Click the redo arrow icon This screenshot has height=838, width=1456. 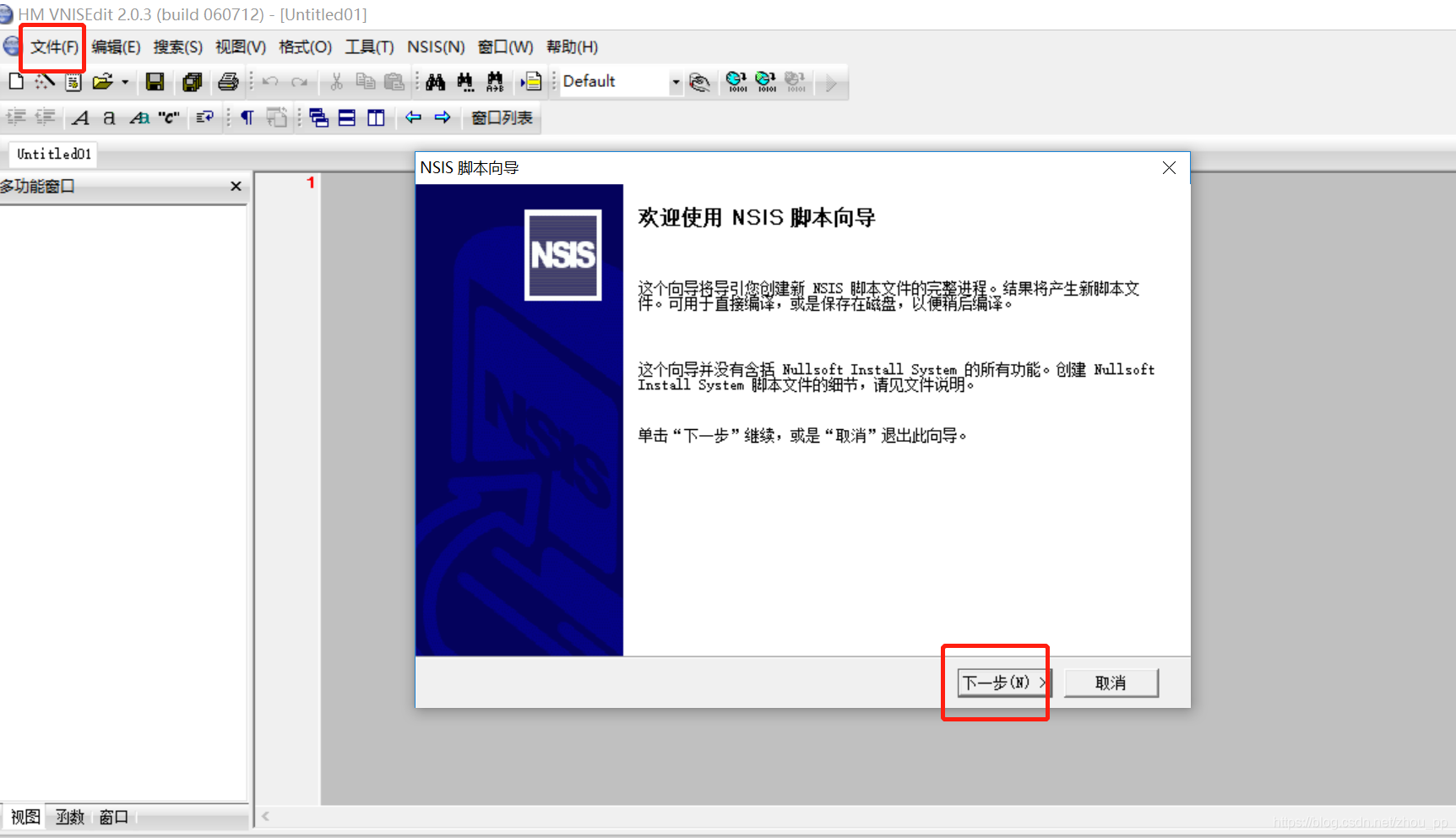[x=299, y=81]
